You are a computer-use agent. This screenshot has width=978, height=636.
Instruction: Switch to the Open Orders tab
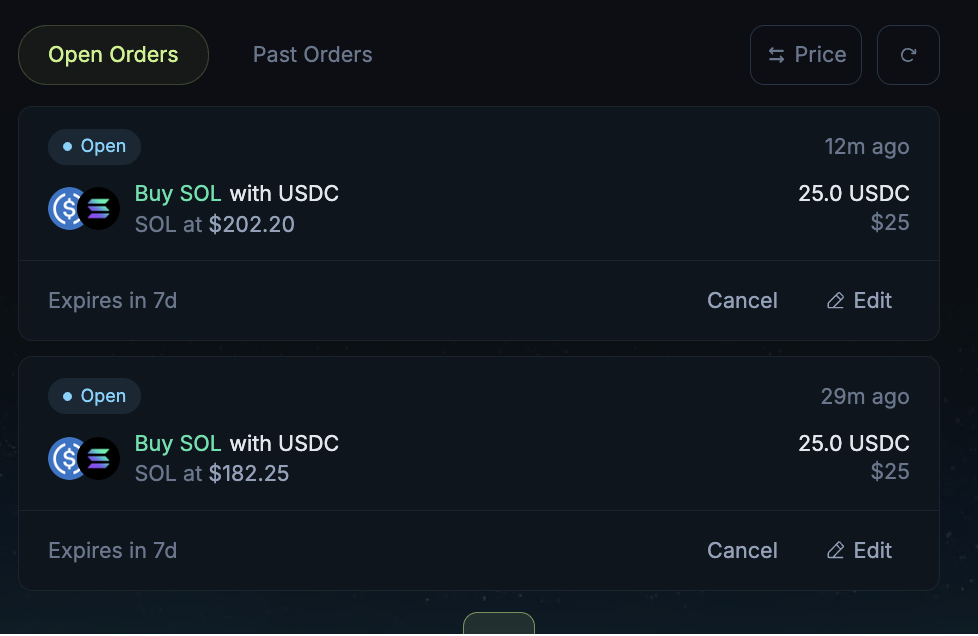tap(113, 55)
